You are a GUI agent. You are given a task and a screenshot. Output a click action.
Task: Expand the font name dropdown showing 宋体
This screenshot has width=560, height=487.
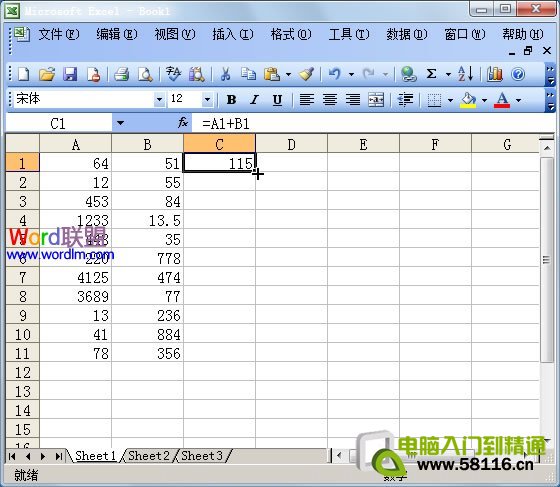[x=159, y=99]
